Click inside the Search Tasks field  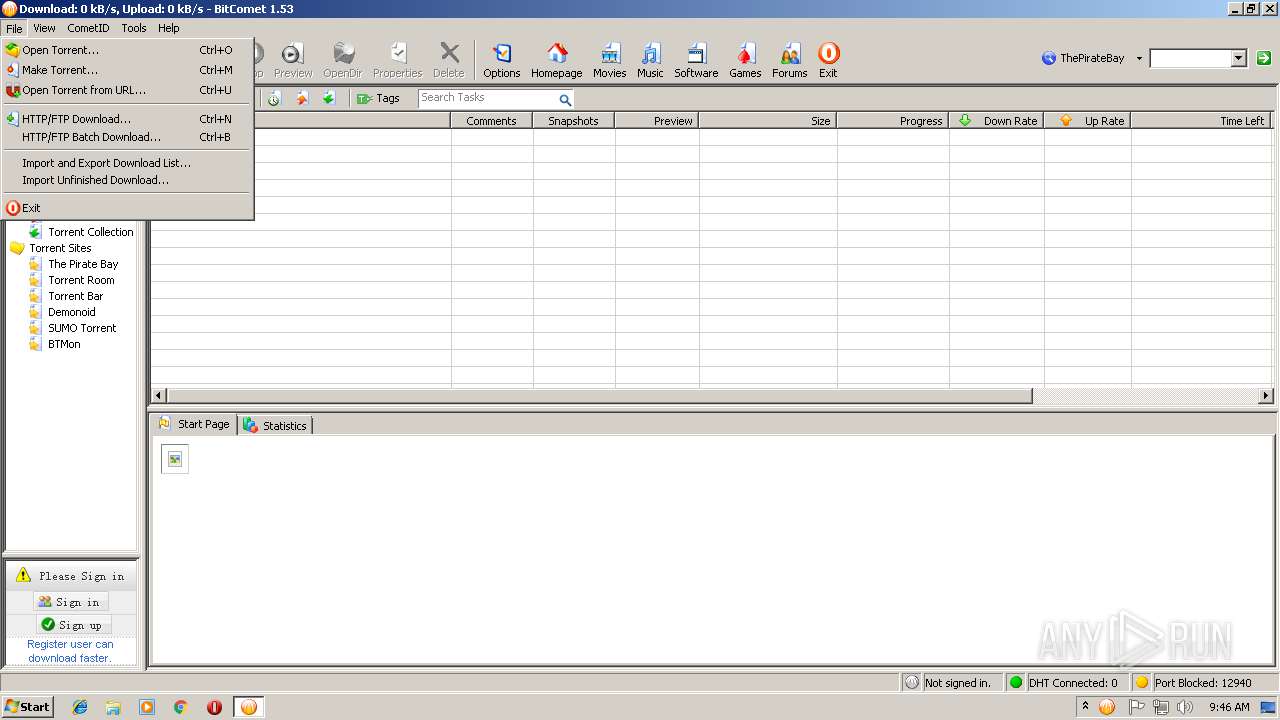coord(487,98)
